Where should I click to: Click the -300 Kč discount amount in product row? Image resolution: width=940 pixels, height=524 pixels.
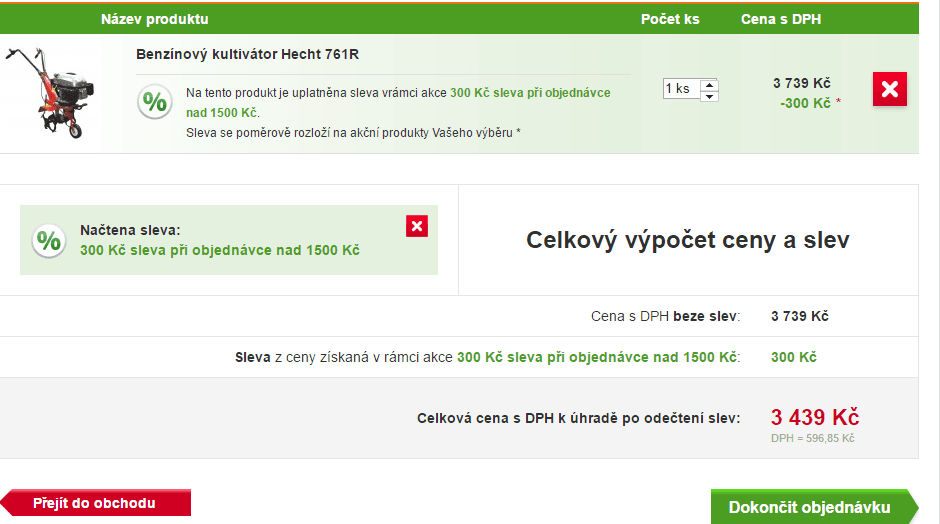(806, 103)
